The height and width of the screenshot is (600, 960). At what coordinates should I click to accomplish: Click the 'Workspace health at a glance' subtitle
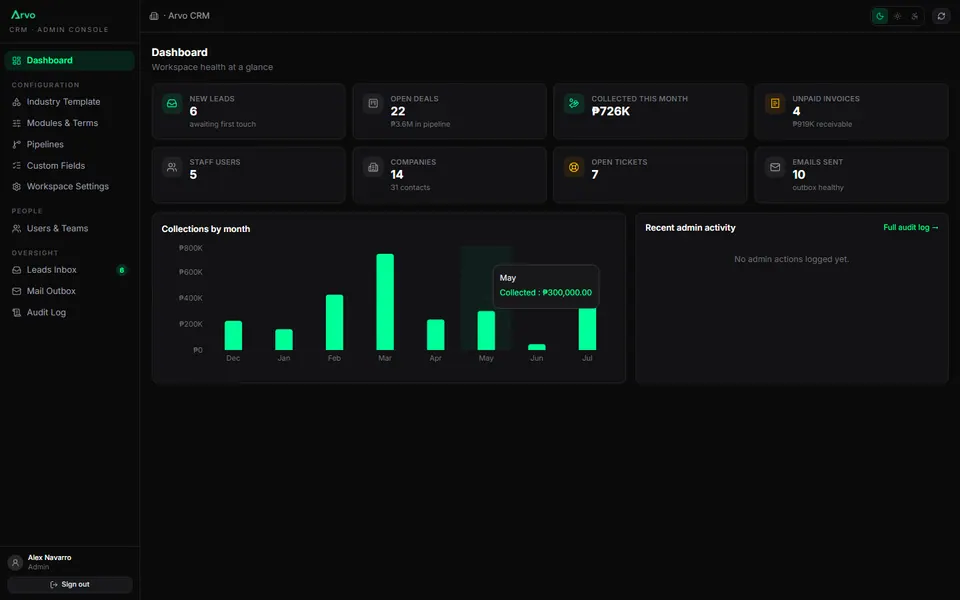coord(212,67)
